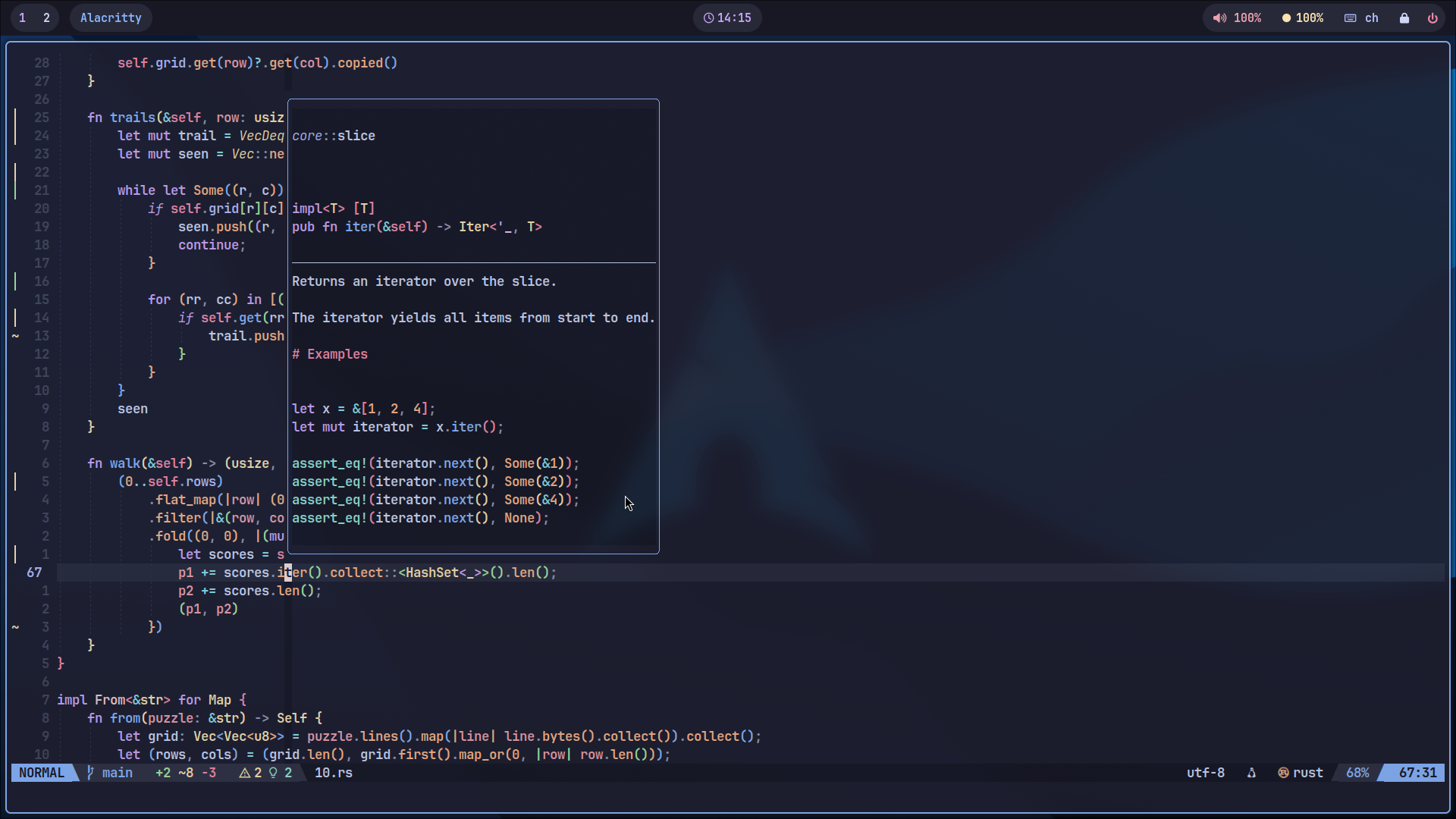Click the Alacritty window title in the bar
Screen dimensions: 1456x819
[x=111, y=18]
